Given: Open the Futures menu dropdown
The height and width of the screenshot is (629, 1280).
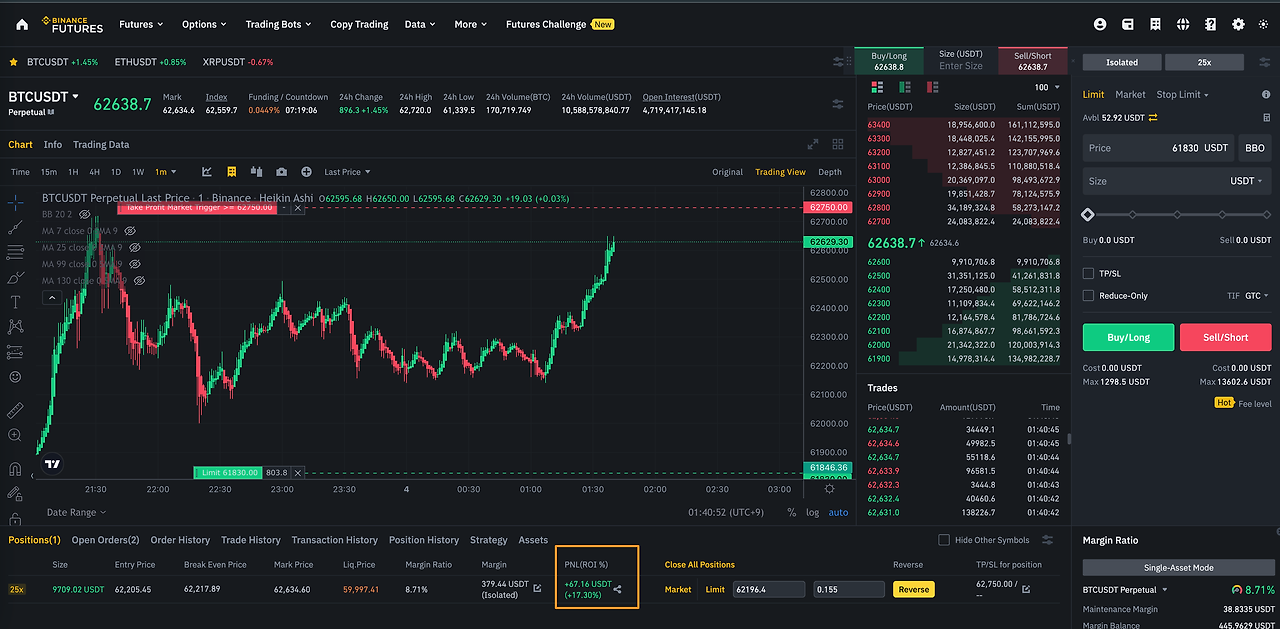Looking at the screenshot, I should pyautogui.click(x=142, y=24).
